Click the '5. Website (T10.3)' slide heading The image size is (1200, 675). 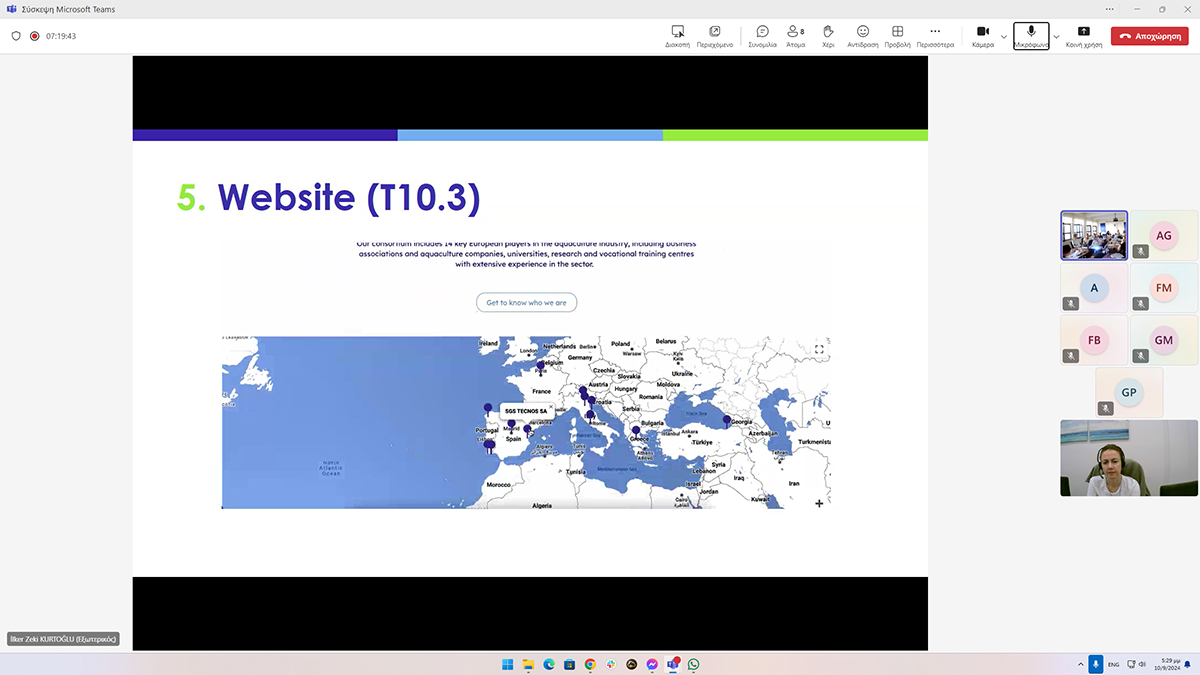click(329, 197)
